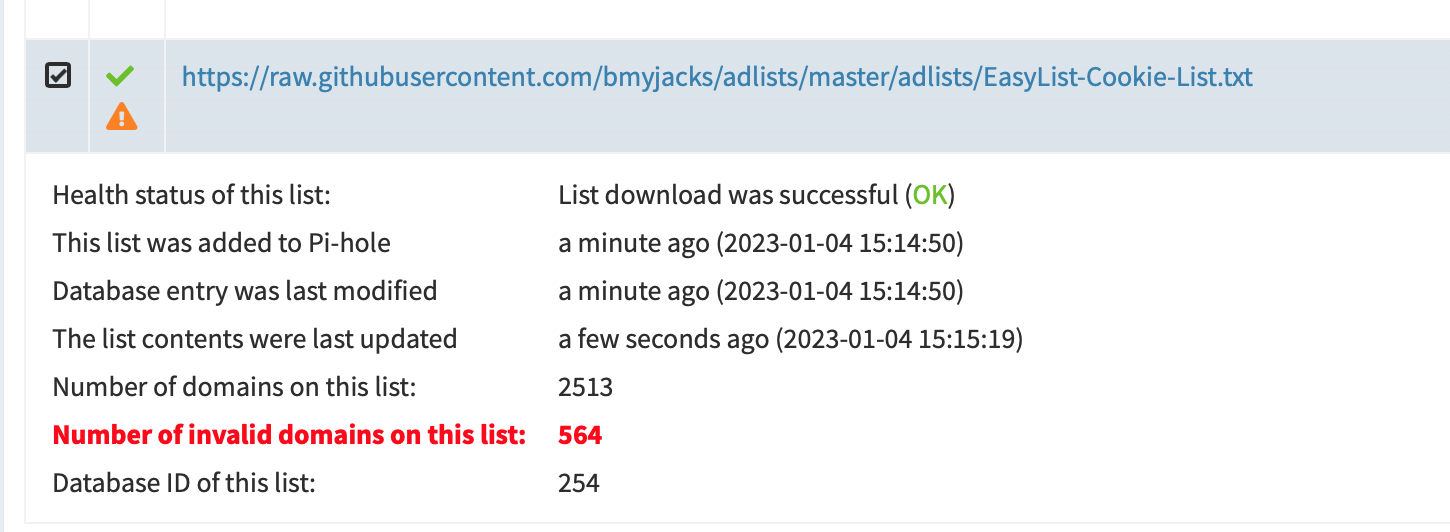Click 'Database ID of this list' label
This screenshot has width=1450, height=532.
pos(184,483)
